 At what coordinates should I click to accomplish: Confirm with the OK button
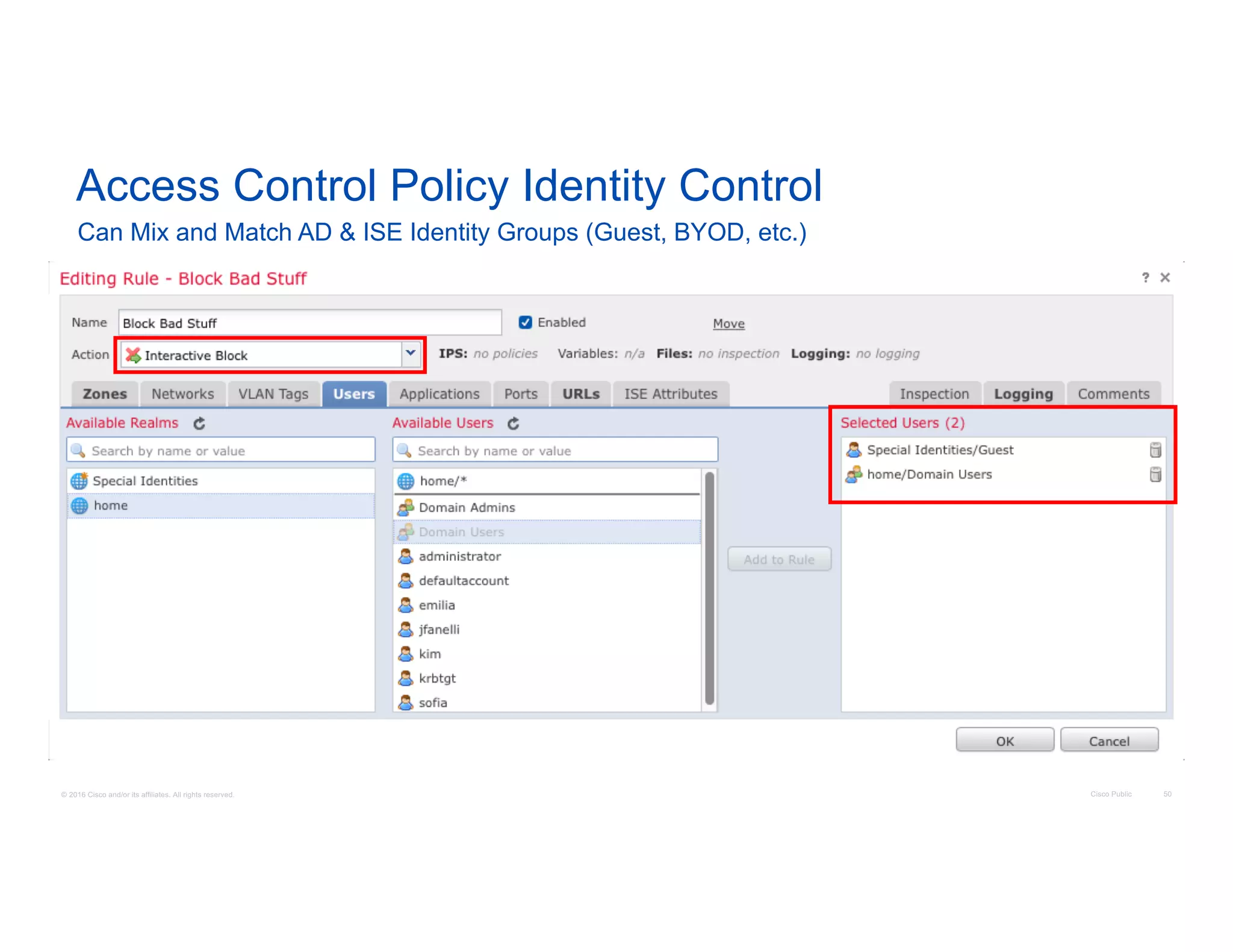(1005, 740)
